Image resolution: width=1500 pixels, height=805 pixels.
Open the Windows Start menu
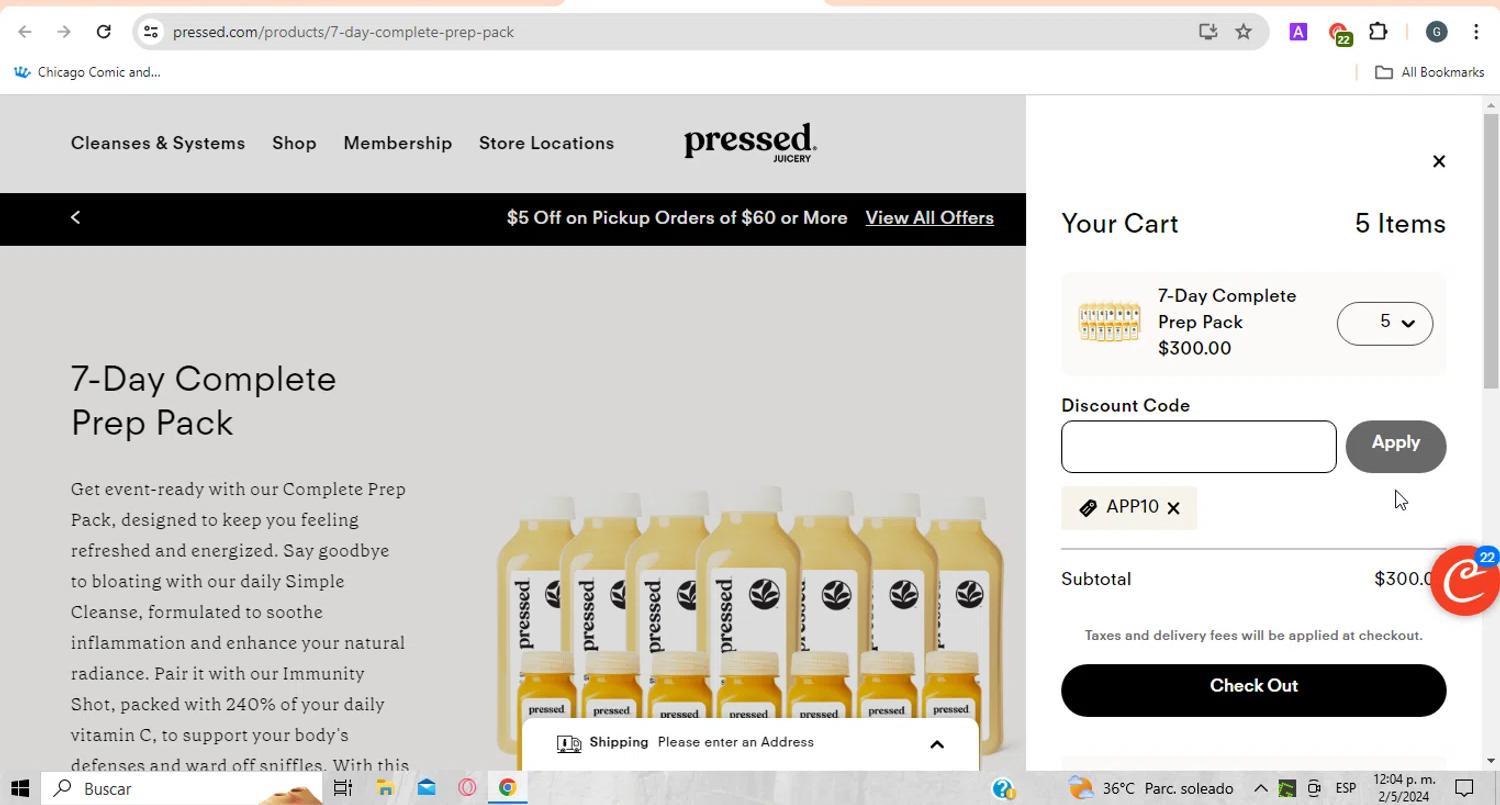click(x=20, y=788)
